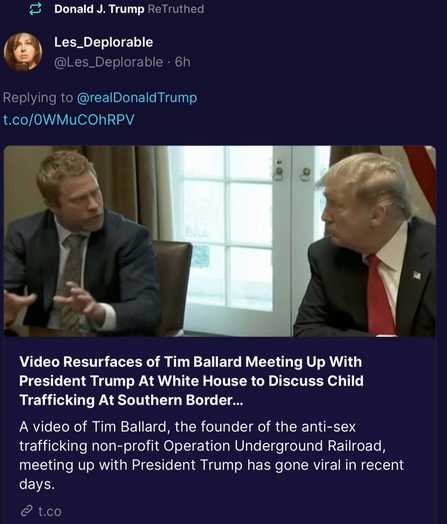The image size is (447, 524).
Task: Open the @realDonaldTrump mention
Action: (137, 98)
